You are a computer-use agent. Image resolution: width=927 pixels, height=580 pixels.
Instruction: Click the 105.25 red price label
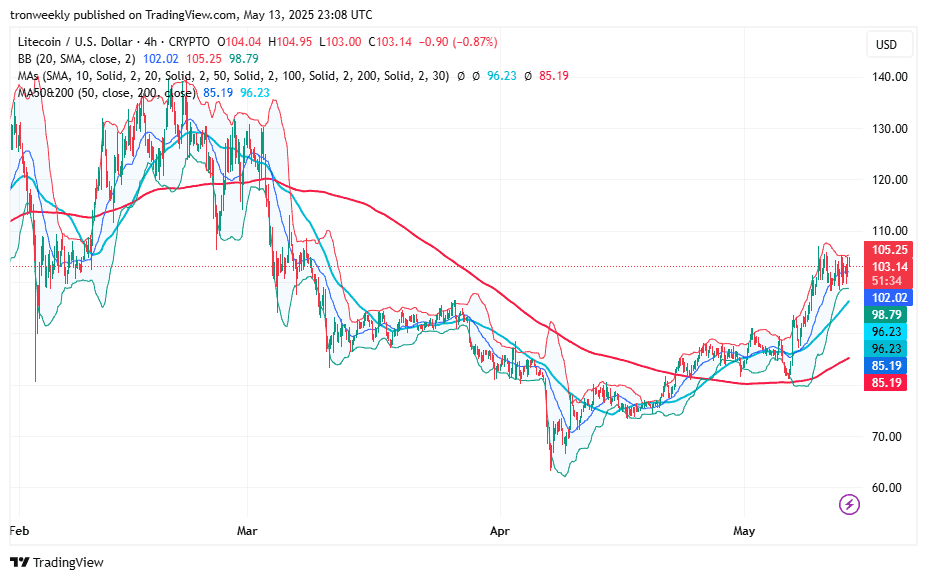[889, 250]
